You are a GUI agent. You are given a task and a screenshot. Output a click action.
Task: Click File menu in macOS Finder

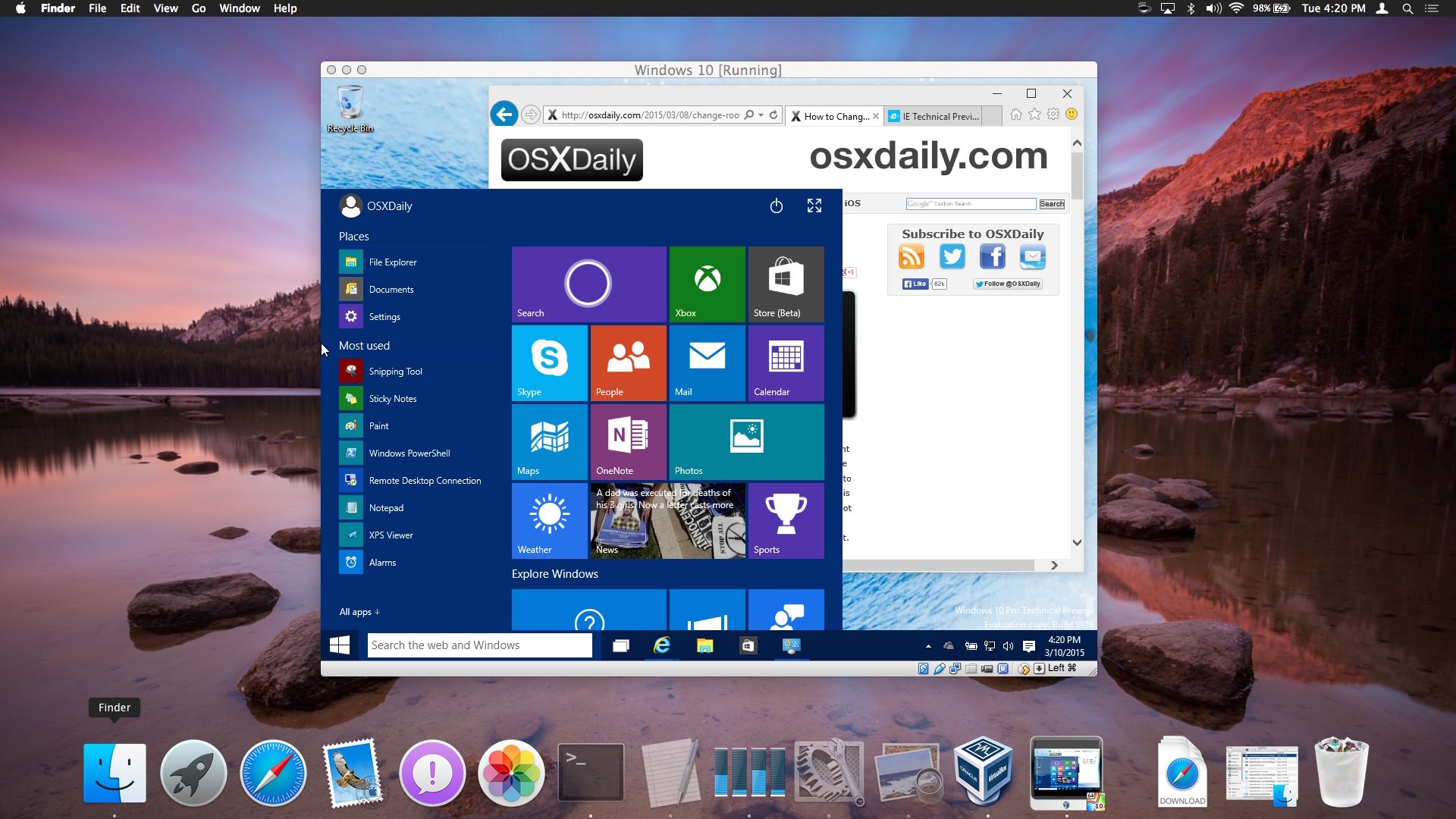point(97,8)
